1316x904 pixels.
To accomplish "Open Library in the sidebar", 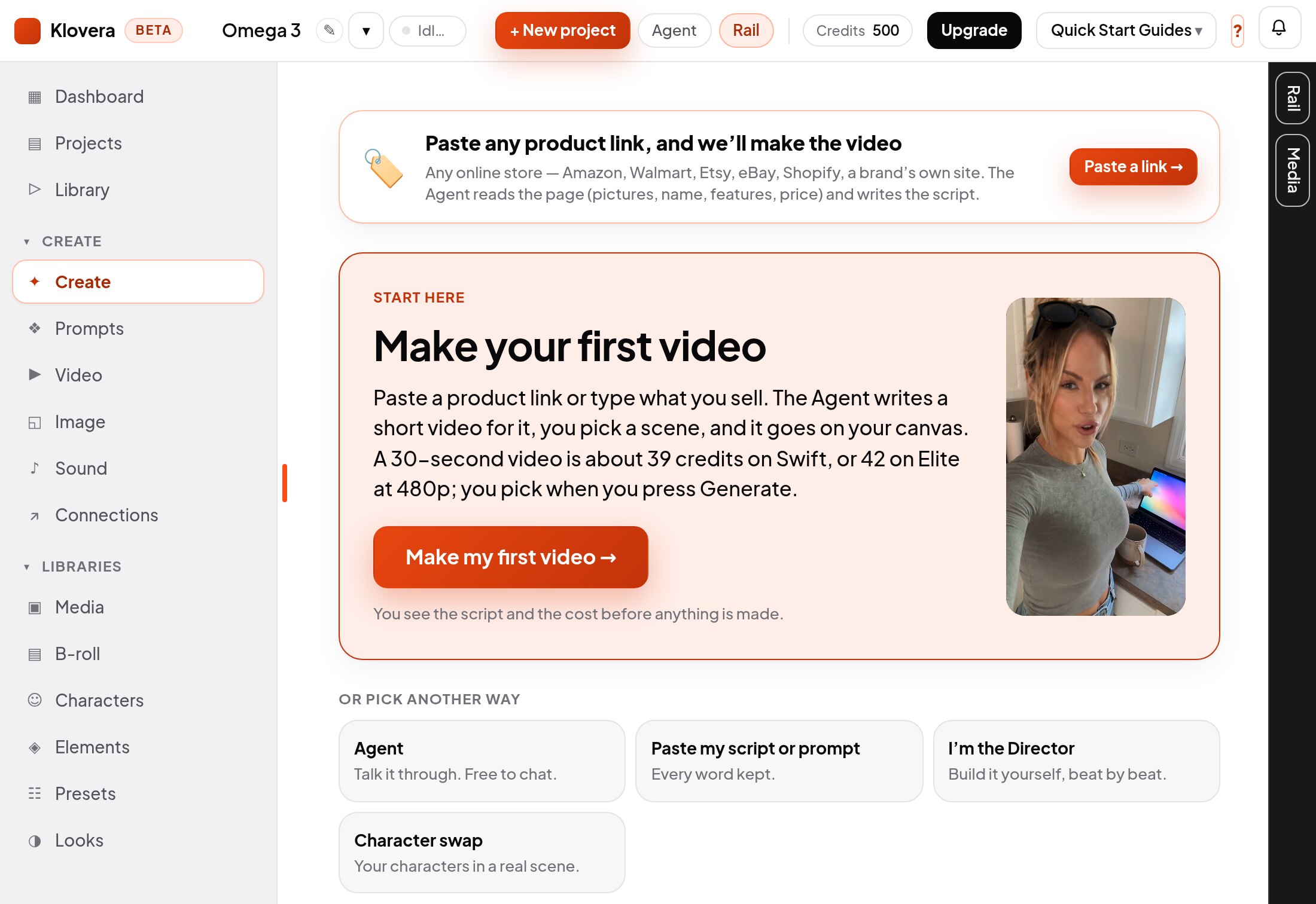I will point(138,190).
